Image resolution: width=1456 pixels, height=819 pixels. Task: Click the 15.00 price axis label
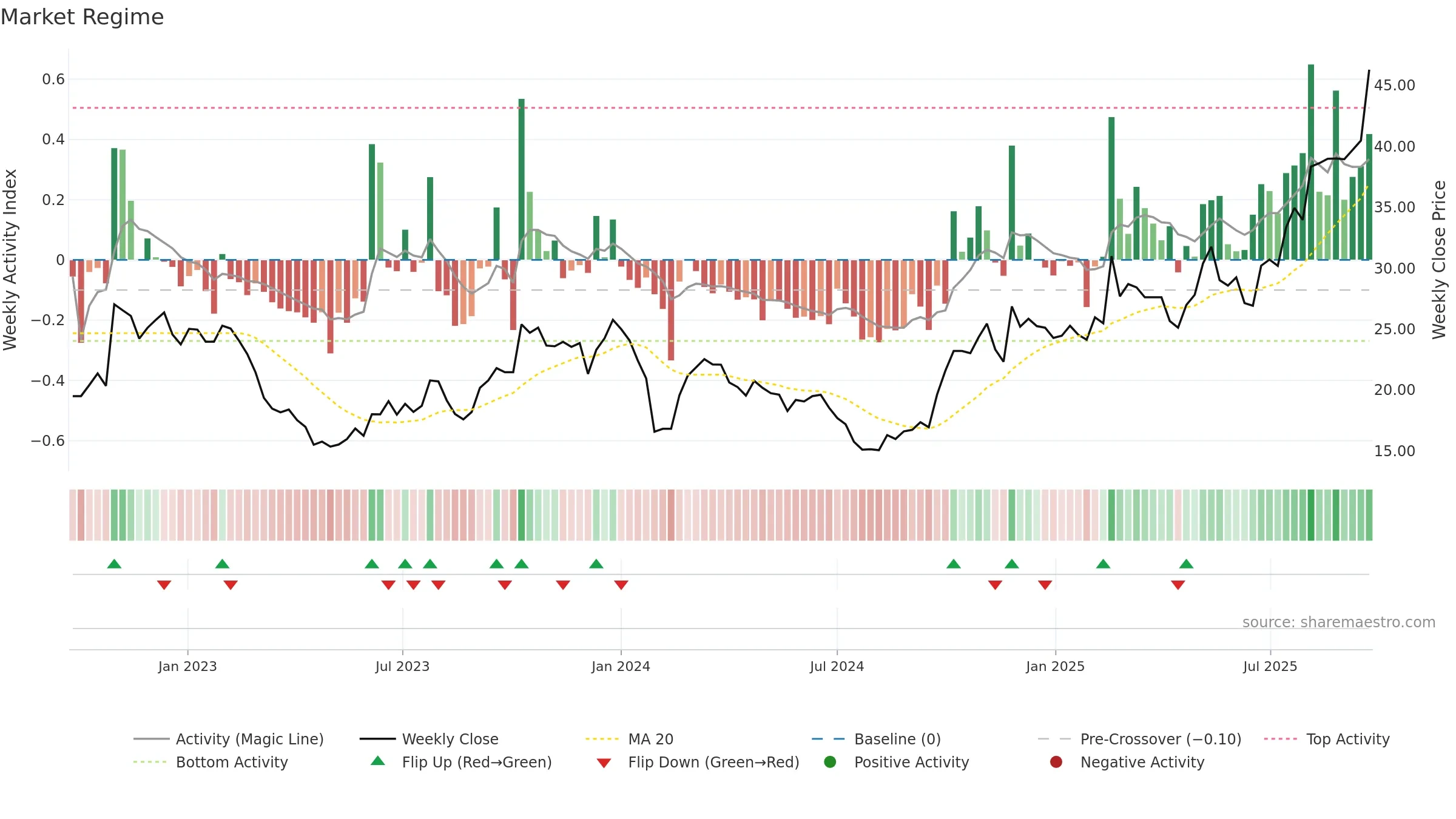pyautogui.click(x=1394, y=451)
